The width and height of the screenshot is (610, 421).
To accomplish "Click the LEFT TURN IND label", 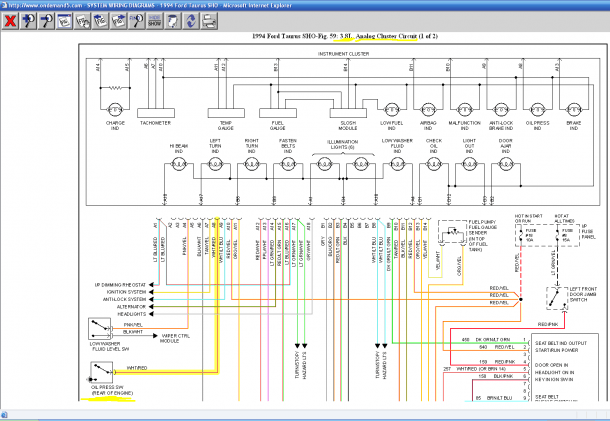I will point(215,146).
